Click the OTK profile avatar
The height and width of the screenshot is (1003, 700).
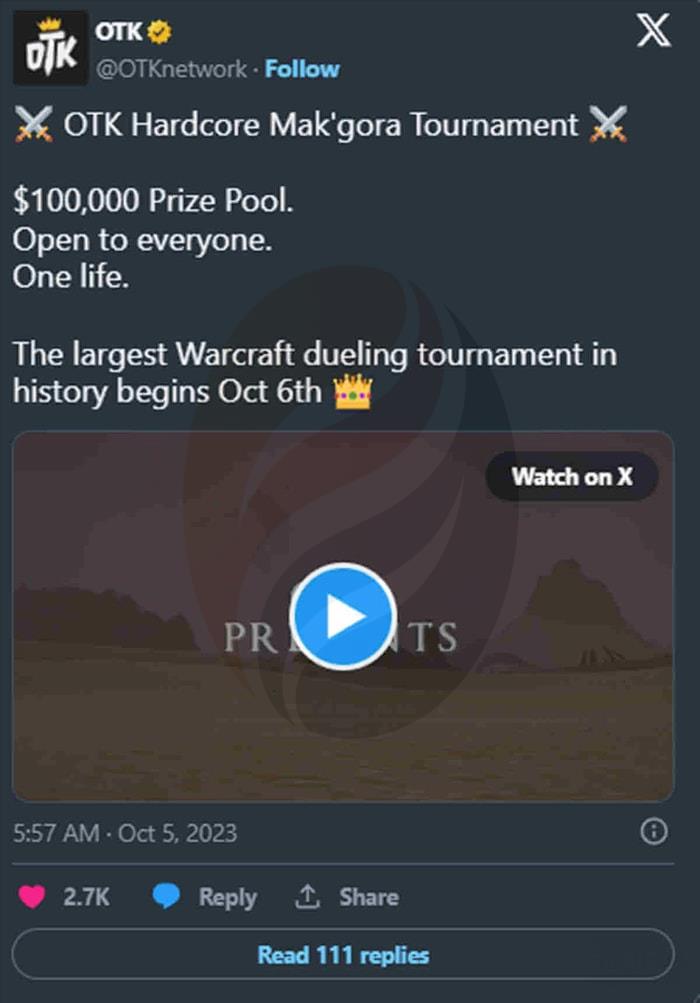51,48
